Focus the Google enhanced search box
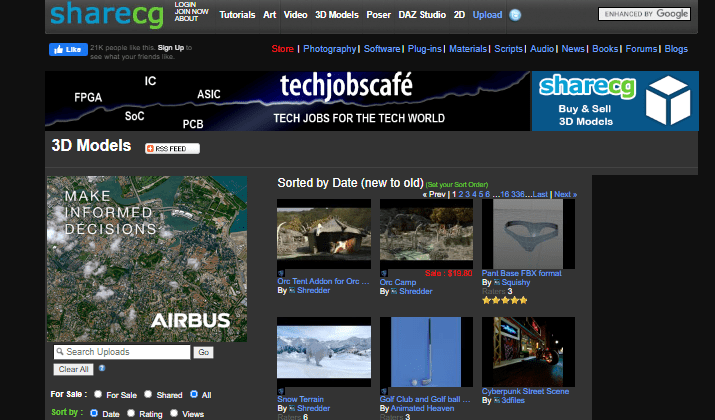This screenshot has height=420, width=715. click(x=644, y=14)
